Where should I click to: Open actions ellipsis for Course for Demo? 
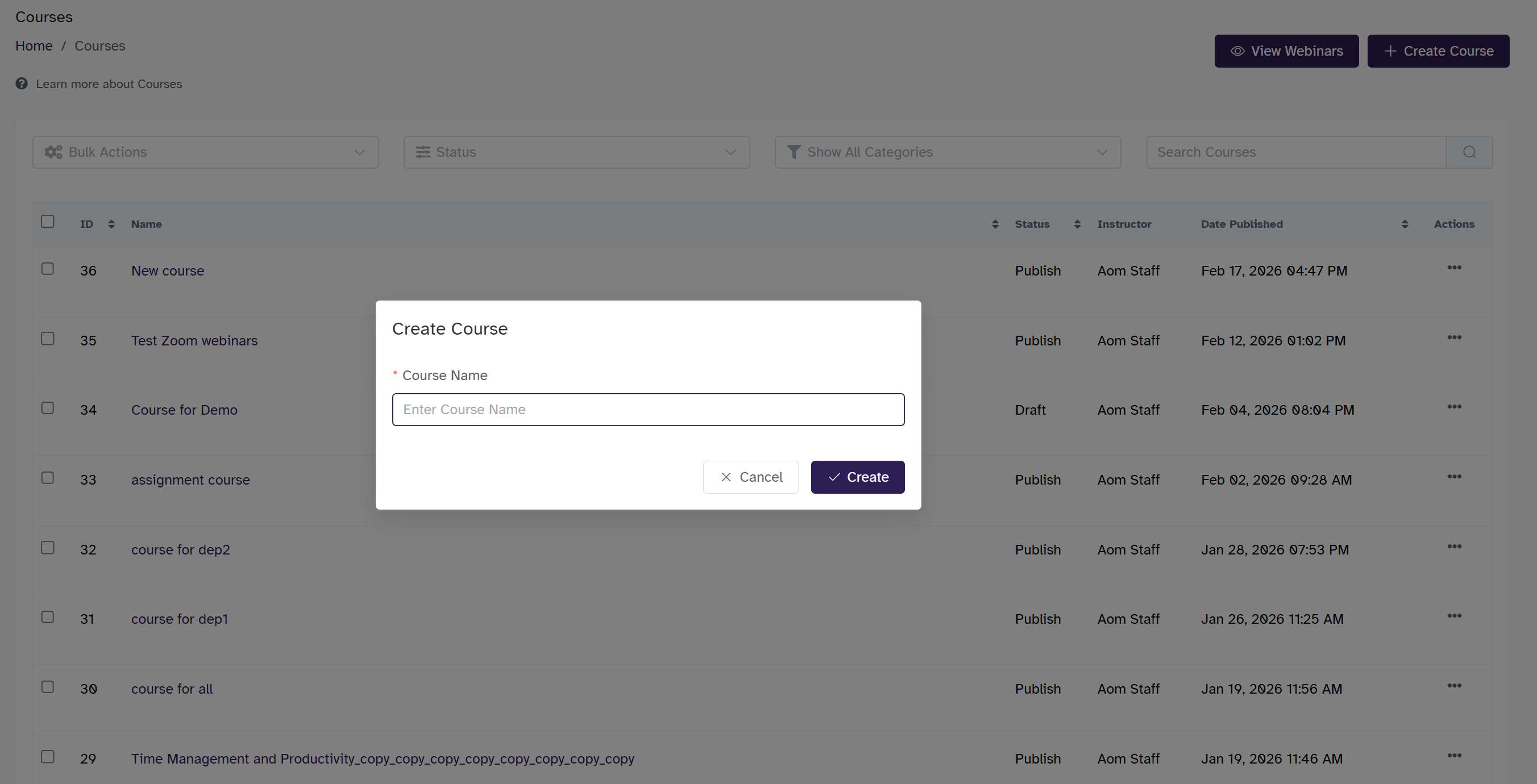pyautogui.click(x=1454, y=407)
